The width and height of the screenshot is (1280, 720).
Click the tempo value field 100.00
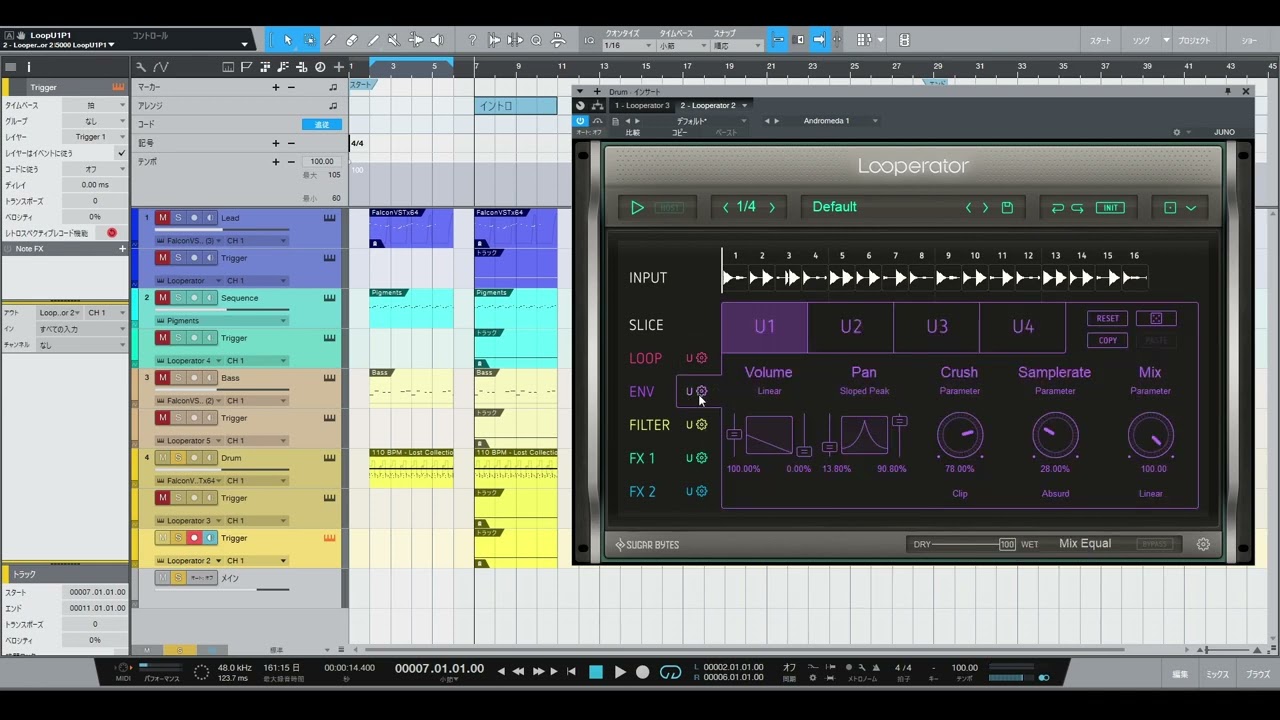tap(321, 161)
